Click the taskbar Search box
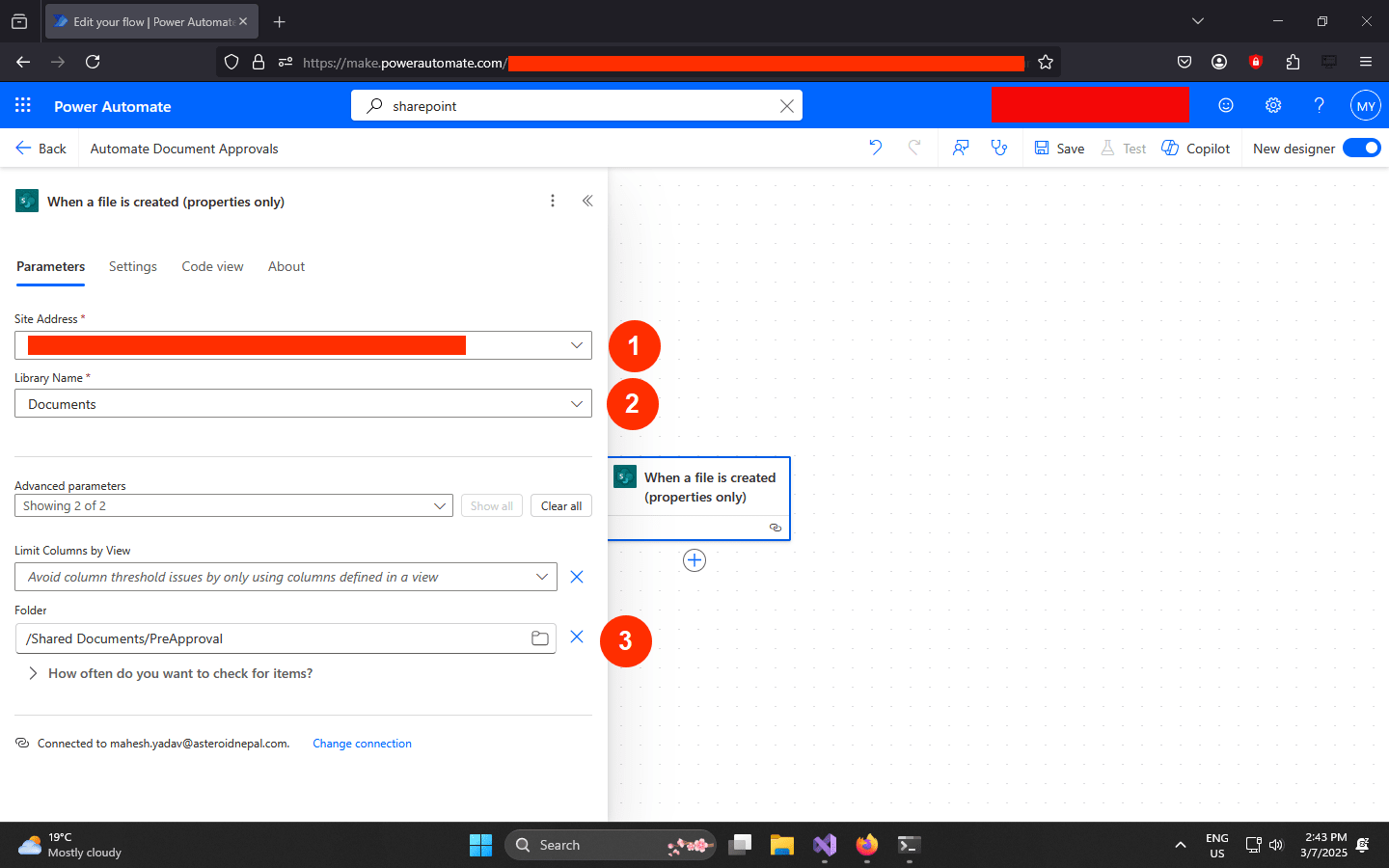 pos(611,845)
